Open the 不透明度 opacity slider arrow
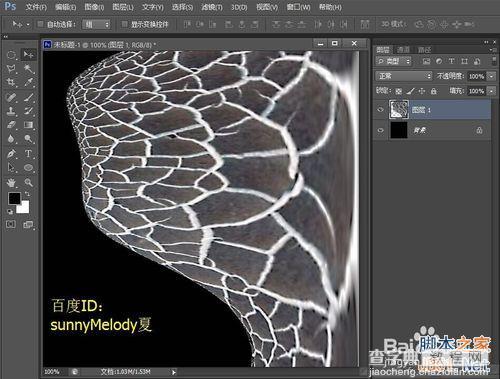Image resolution: width=500 pixels, height=379 pixels. [491, 76]
